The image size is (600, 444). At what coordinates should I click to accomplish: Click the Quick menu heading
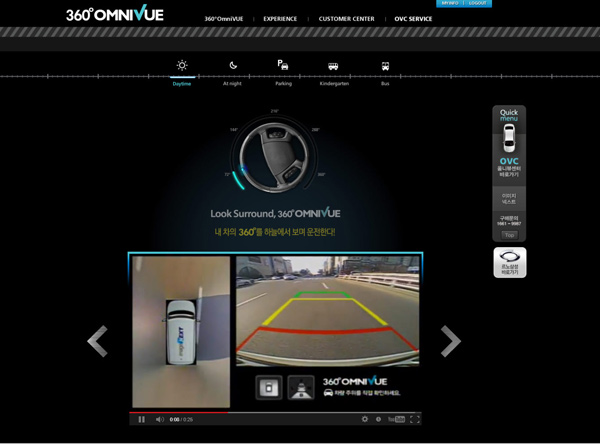pyautogui.click(x=509, y=115)
